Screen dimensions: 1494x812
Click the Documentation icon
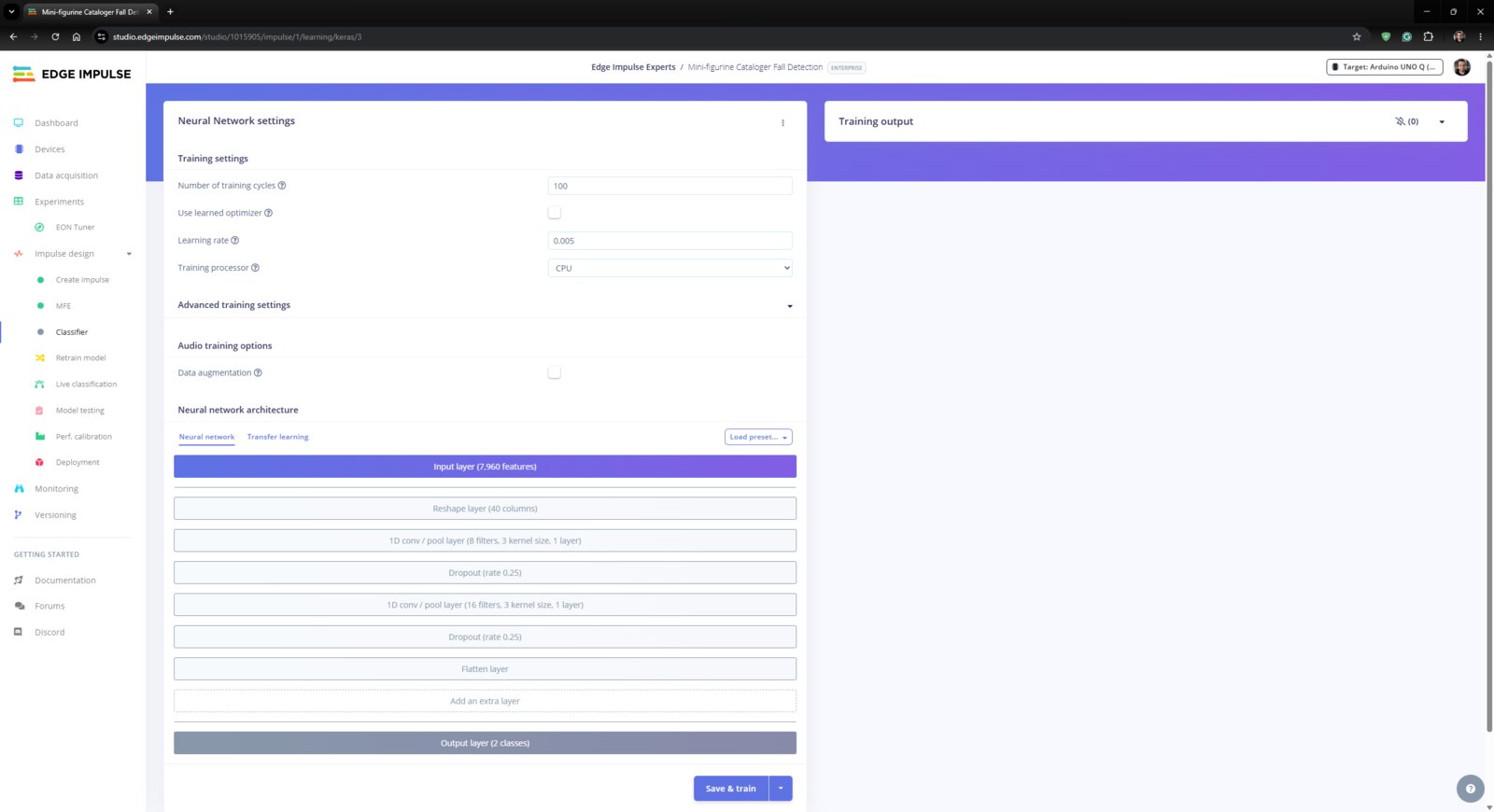[x=19, y=580]
